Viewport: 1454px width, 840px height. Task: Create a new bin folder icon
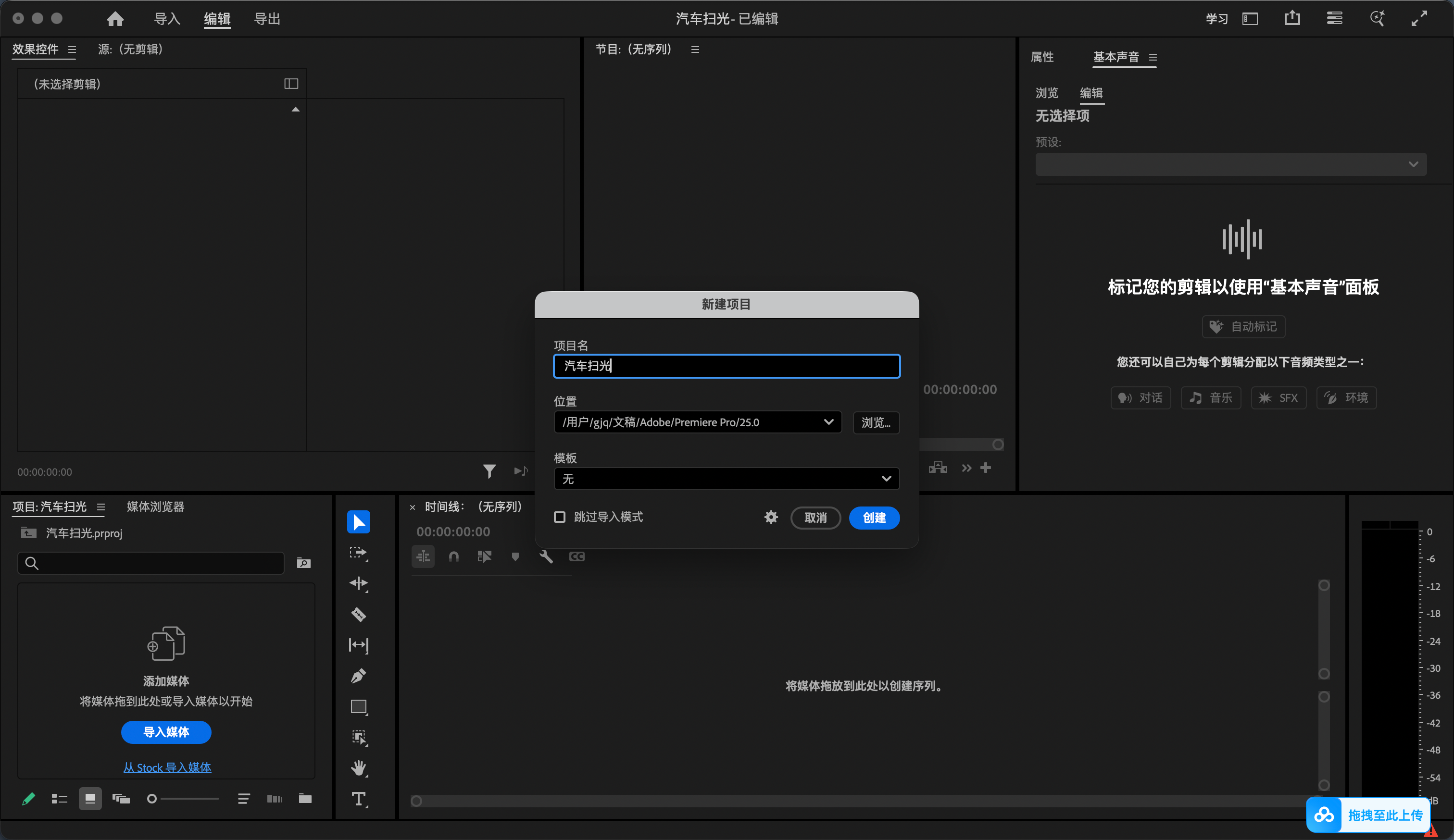pyautogui.click(x=305, y=799)
